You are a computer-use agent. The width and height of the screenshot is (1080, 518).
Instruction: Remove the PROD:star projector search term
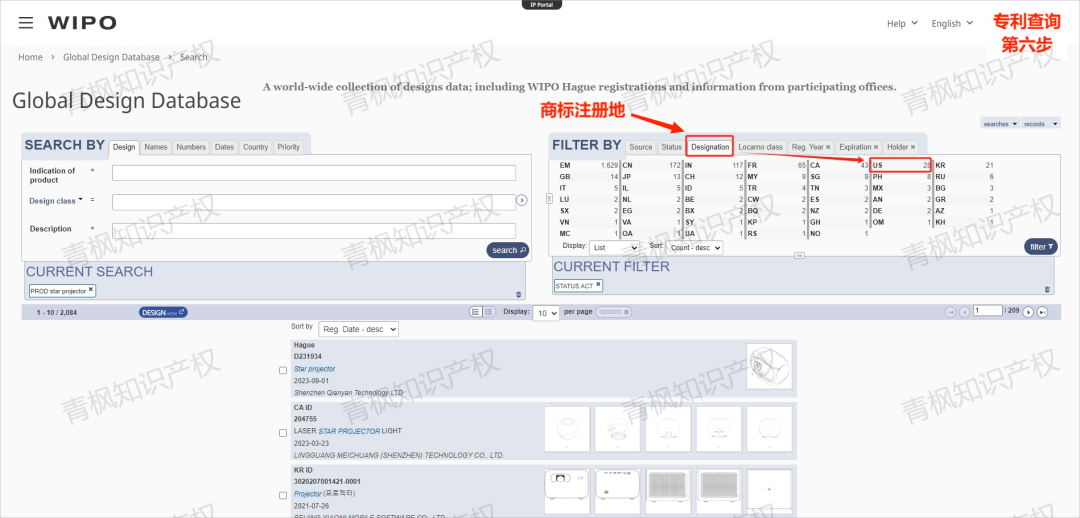[x=91, y=290]
